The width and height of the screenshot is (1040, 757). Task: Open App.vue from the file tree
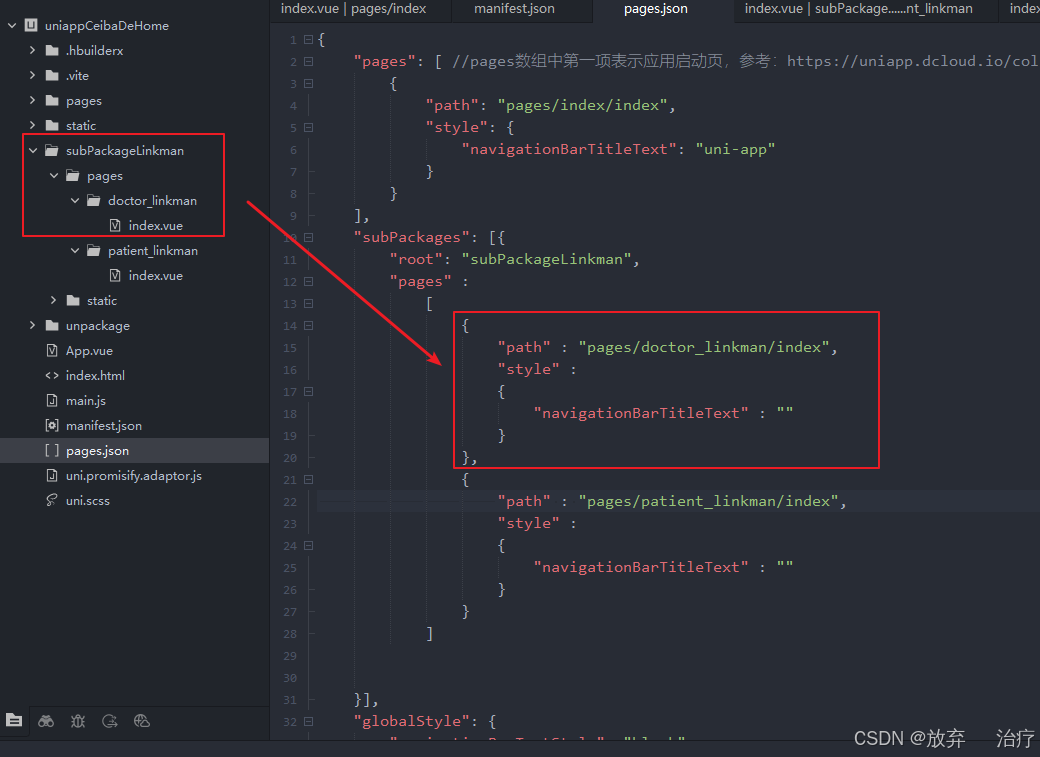[x=89, y=350]
